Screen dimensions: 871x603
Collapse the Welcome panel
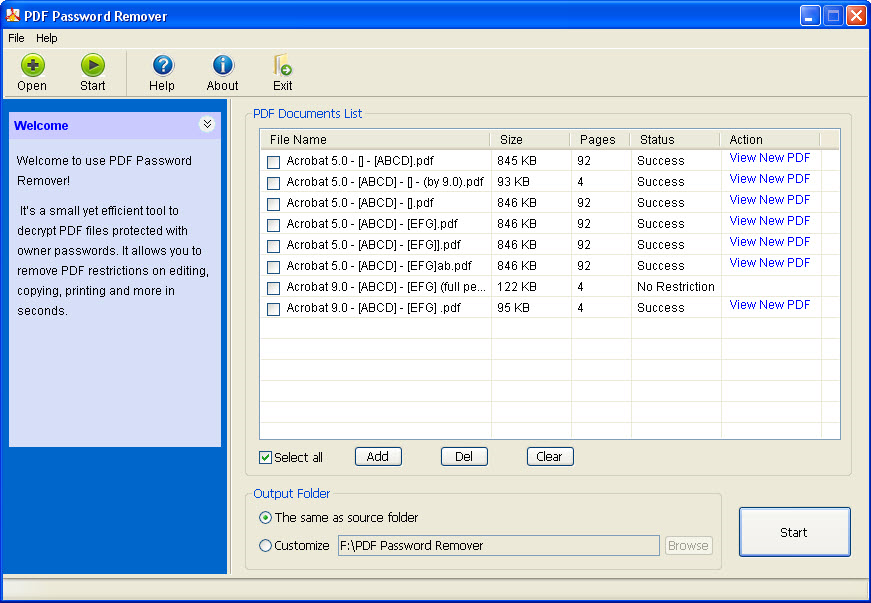[208, 124]
